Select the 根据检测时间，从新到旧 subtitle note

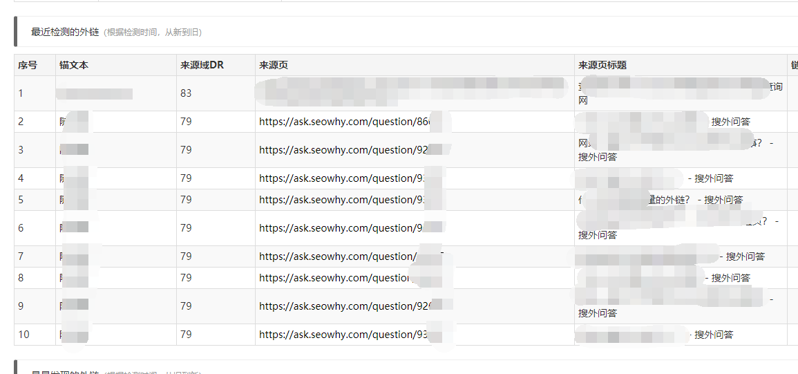pyautogui.click(x=153, y=32)
